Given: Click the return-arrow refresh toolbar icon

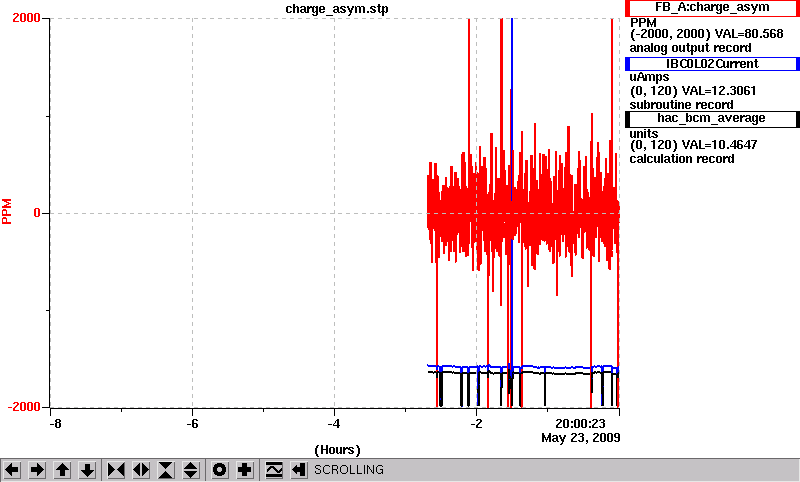Looking at the screenshot, I should [299, 470].
